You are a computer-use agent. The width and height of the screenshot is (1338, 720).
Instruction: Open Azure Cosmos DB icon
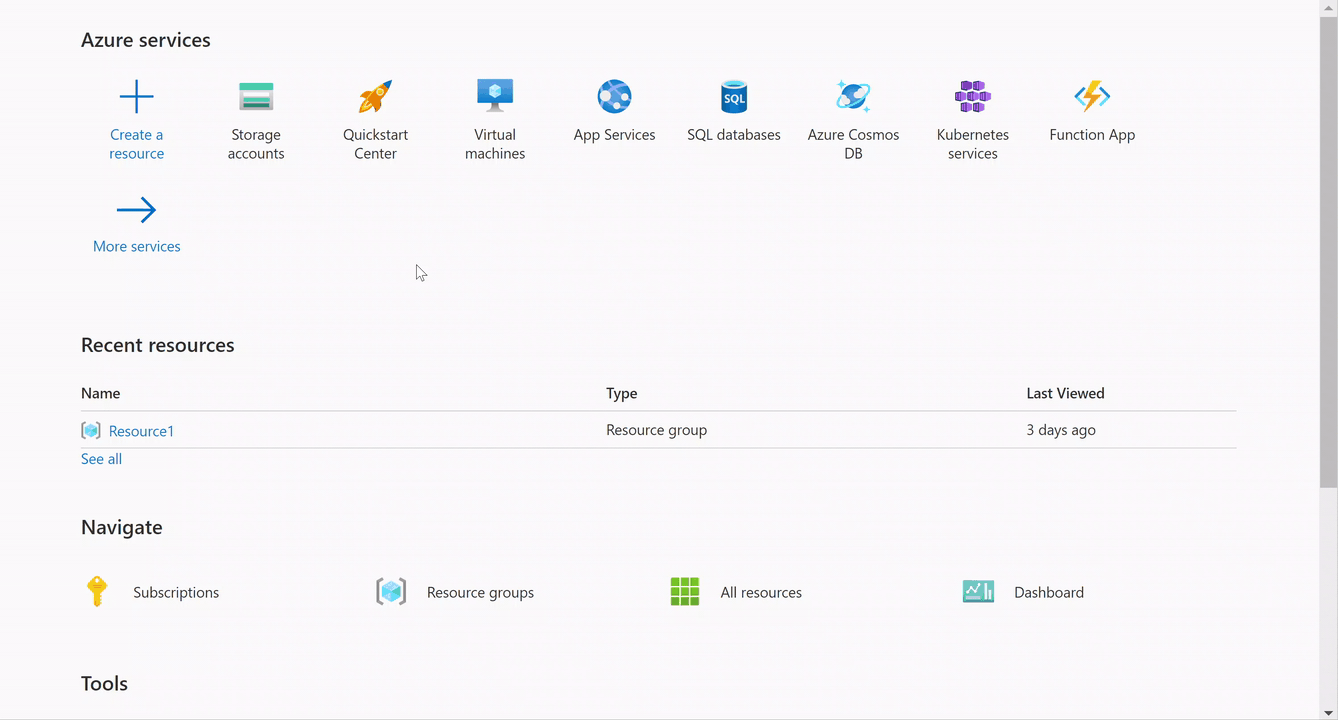[853, 97]
